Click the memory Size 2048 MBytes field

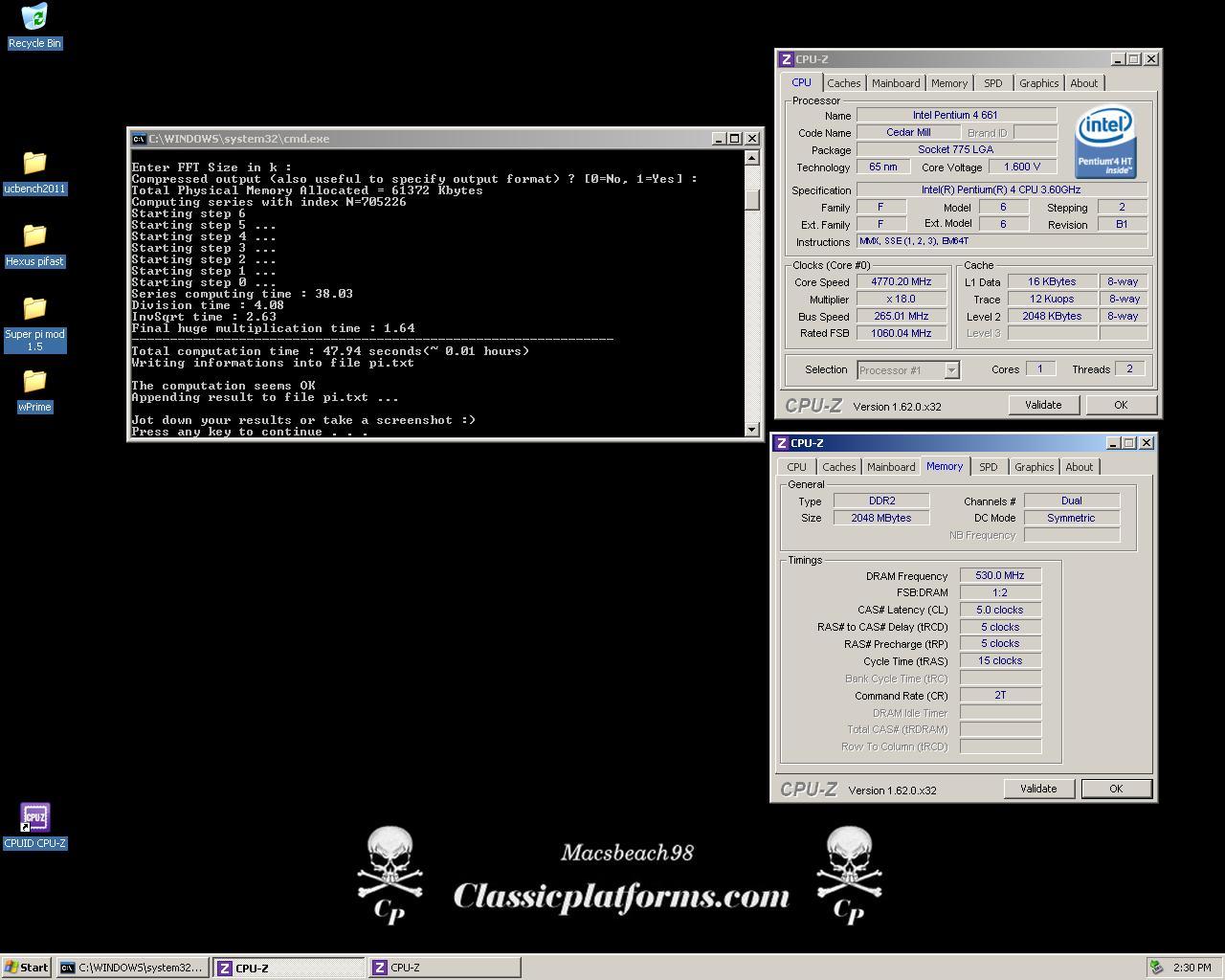(881, 518)
